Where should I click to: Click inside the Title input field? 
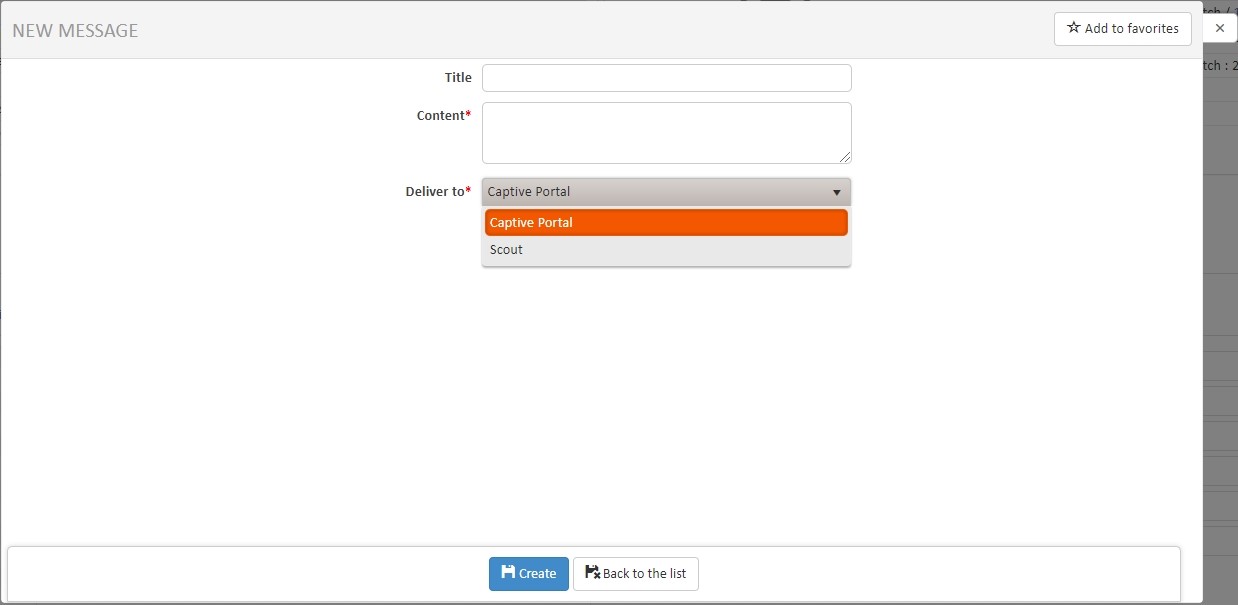[666, 77]
